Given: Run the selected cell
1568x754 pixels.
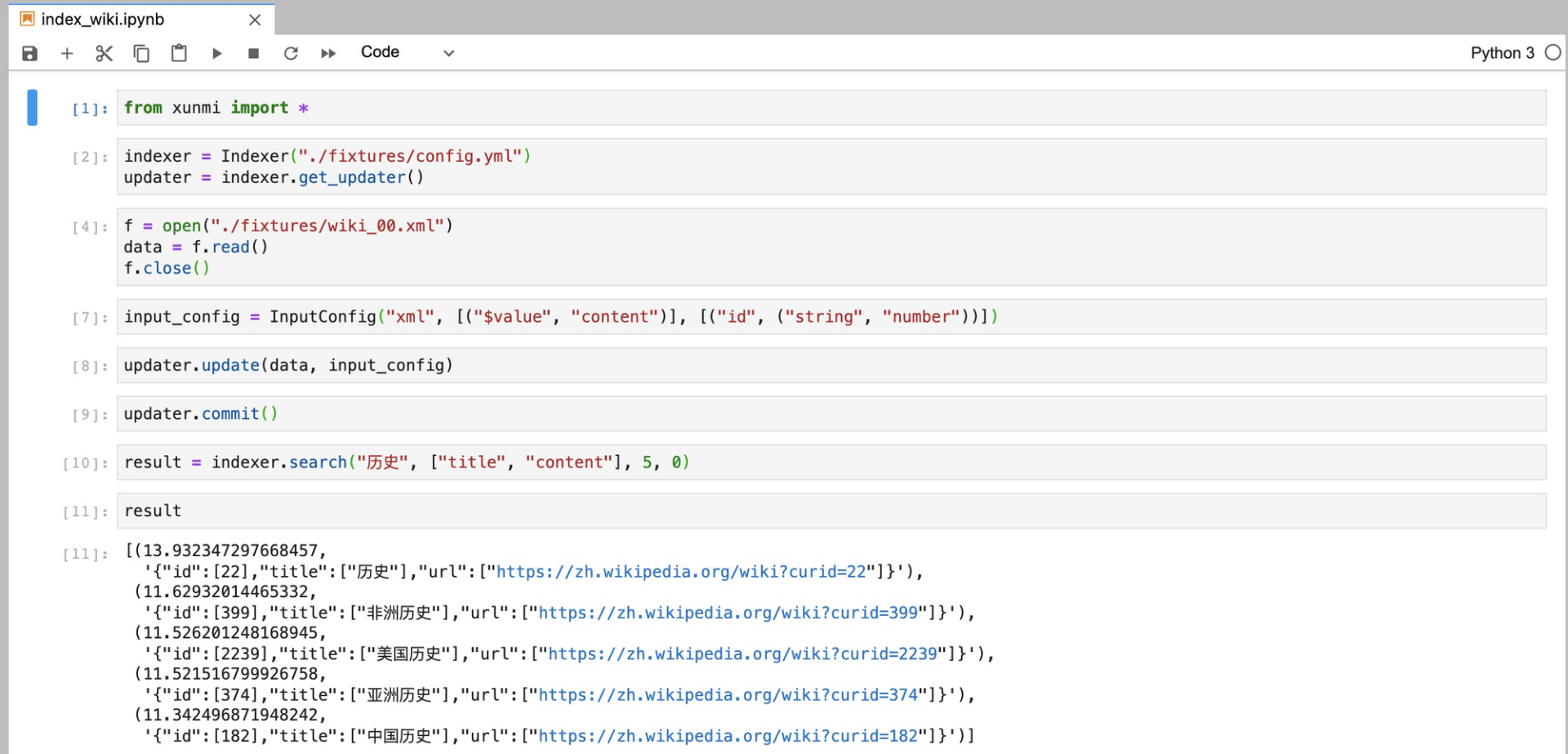Looking at the screenshot, I should tap(216, 53).
